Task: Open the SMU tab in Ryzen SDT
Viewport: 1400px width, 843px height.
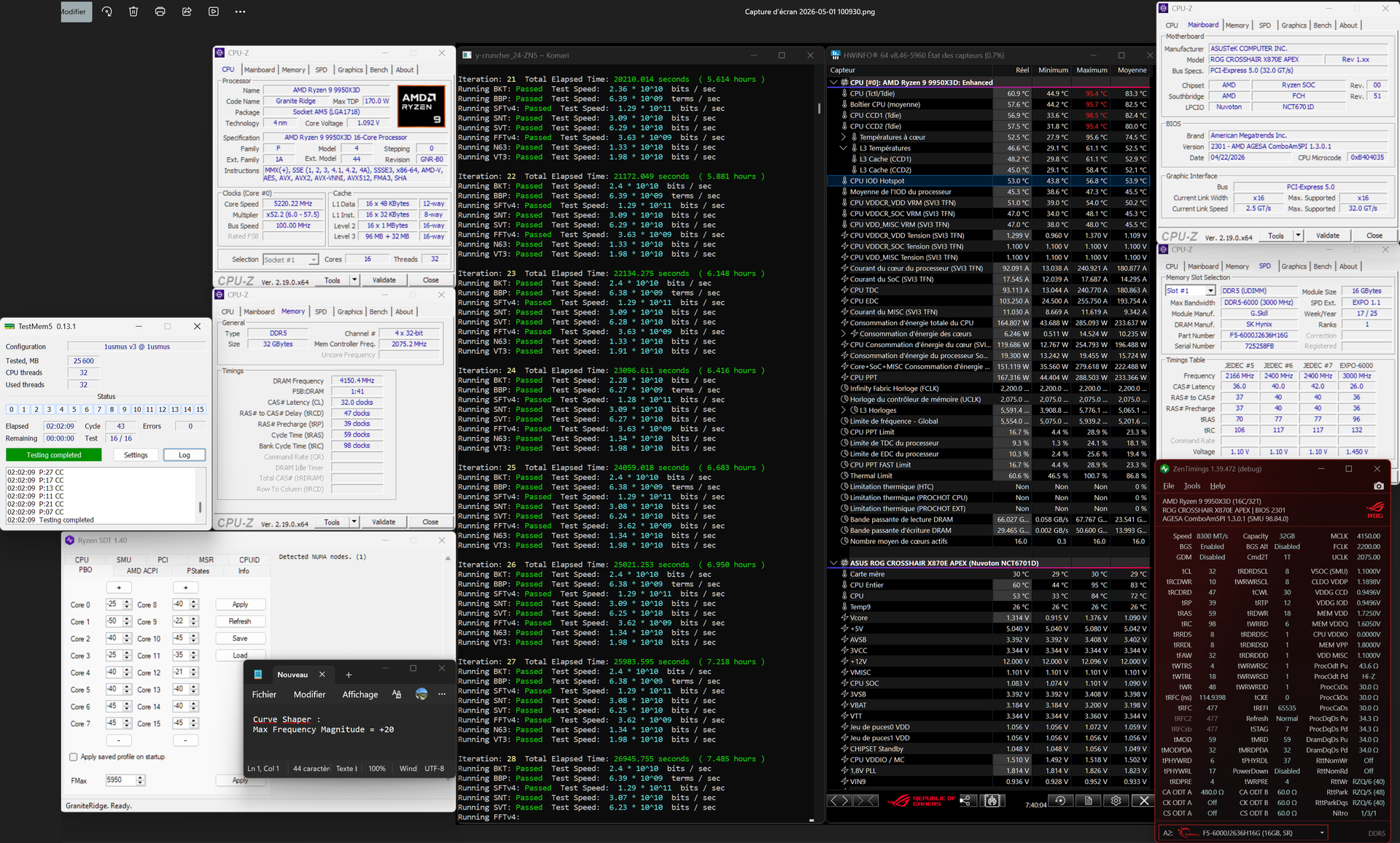Action: [x=124, y=560]
